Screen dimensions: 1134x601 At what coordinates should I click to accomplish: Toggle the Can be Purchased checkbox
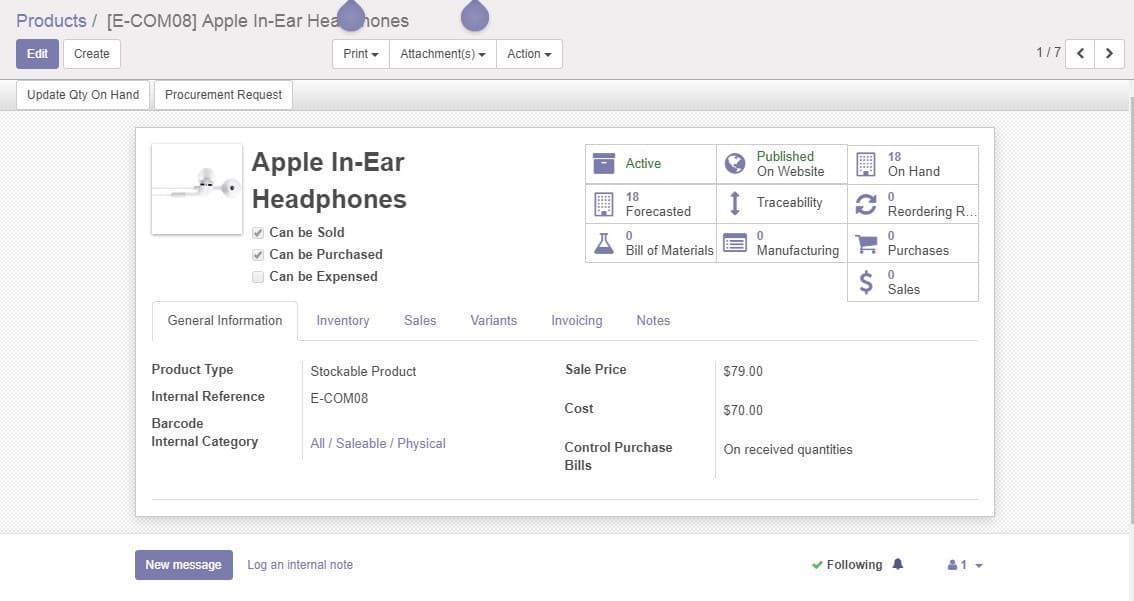[258, 255]
